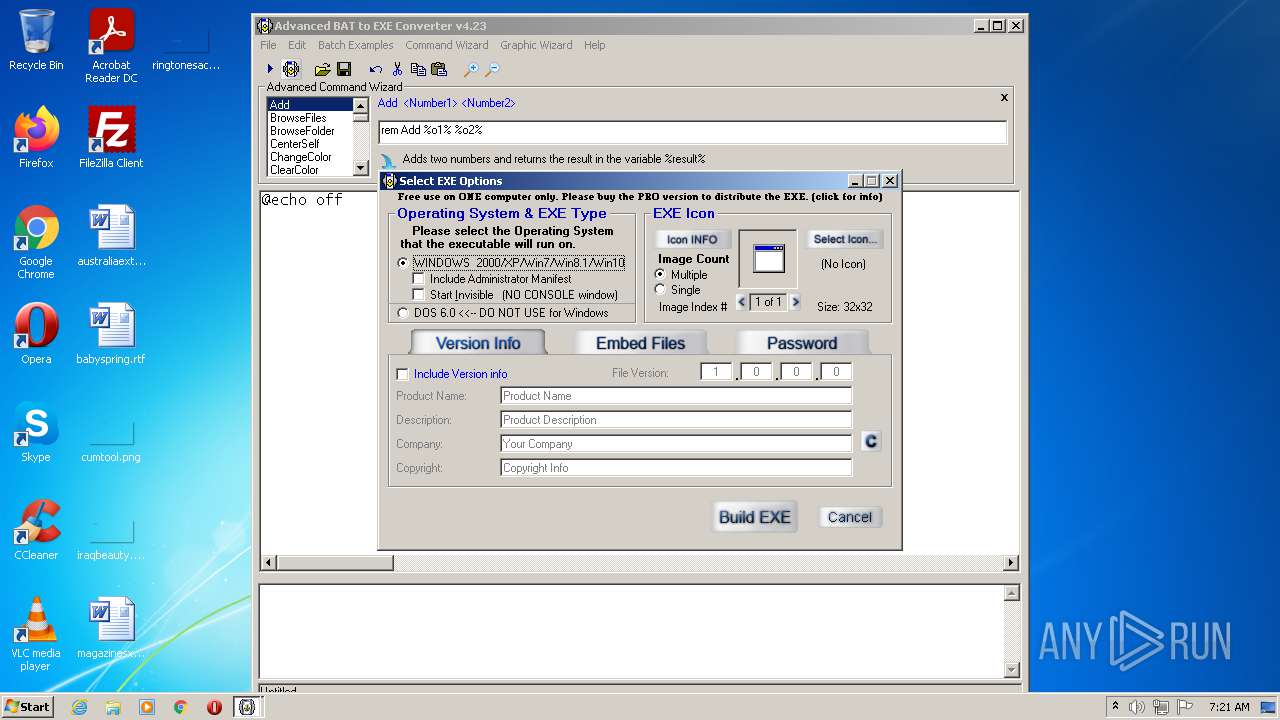Screen dimensions: 1280x720
Task: Click Build EXE button
Action: click(x=755, y=517)
